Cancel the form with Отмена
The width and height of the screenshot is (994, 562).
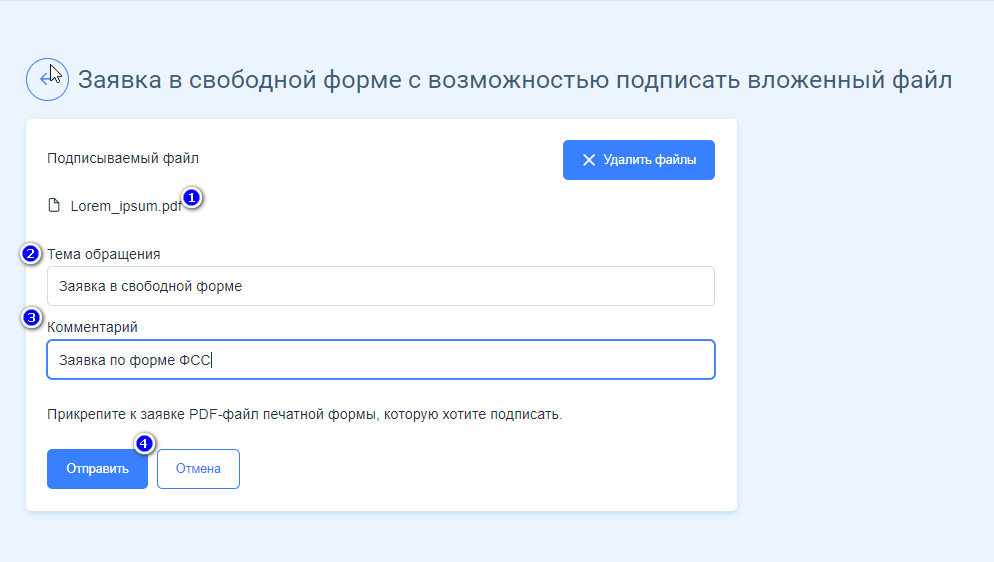[x=198, y=469]
